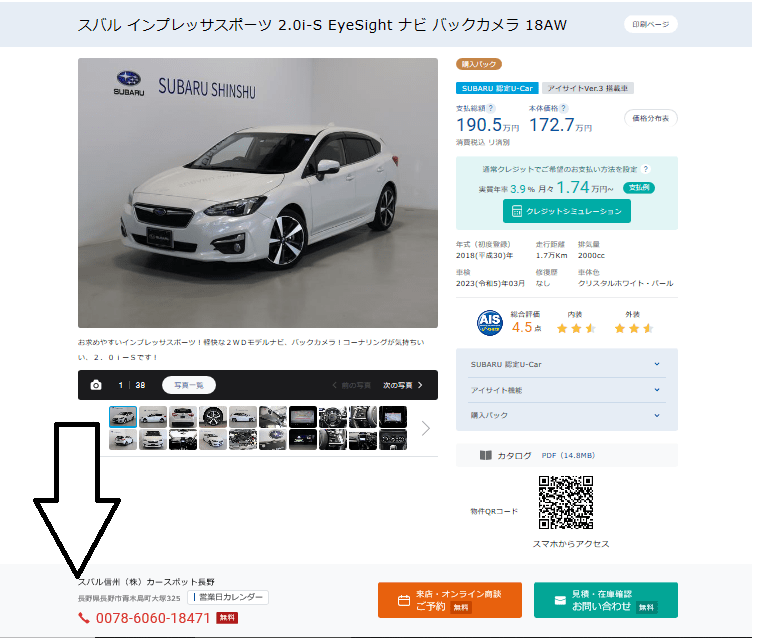Open the 営業日カレンダー business calendar
Image resolution: width=767 pixels, height=641 pixels.
pos(228,597)
